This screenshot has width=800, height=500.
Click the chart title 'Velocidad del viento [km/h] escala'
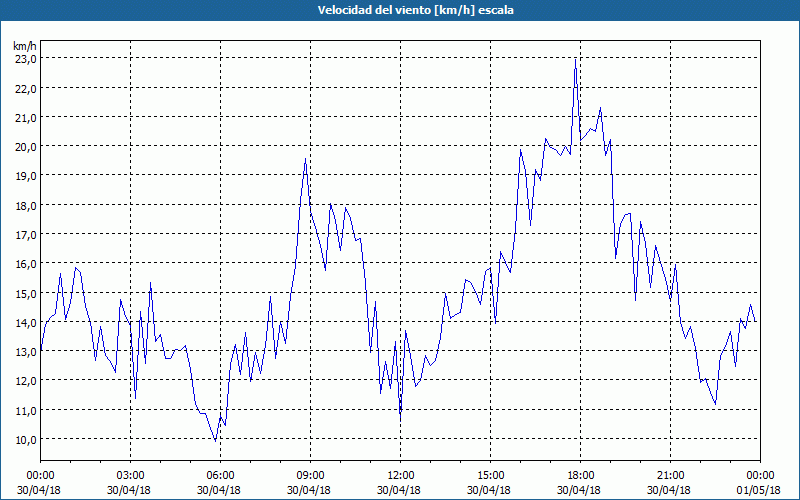tap(415, 10)
